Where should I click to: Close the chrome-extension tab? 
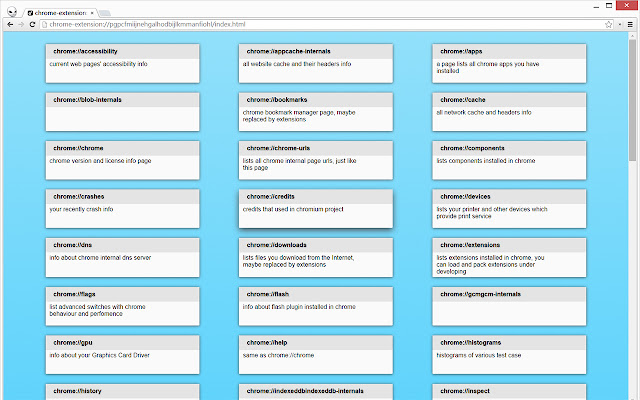point(92,13)
